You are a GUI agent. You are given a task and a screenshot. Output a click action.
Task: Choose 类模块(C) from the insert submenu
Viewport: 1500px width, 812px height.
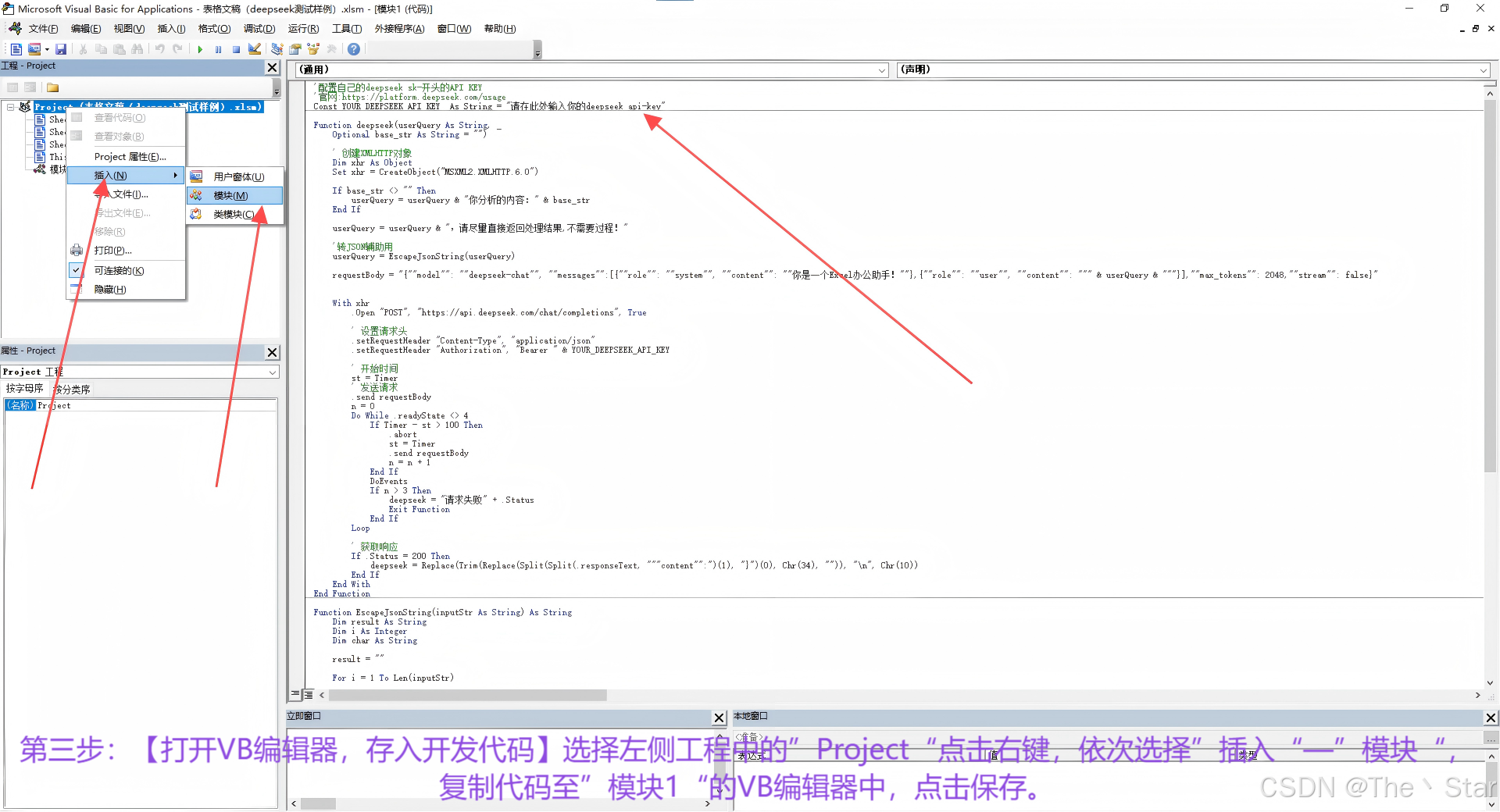pos(235,214)
